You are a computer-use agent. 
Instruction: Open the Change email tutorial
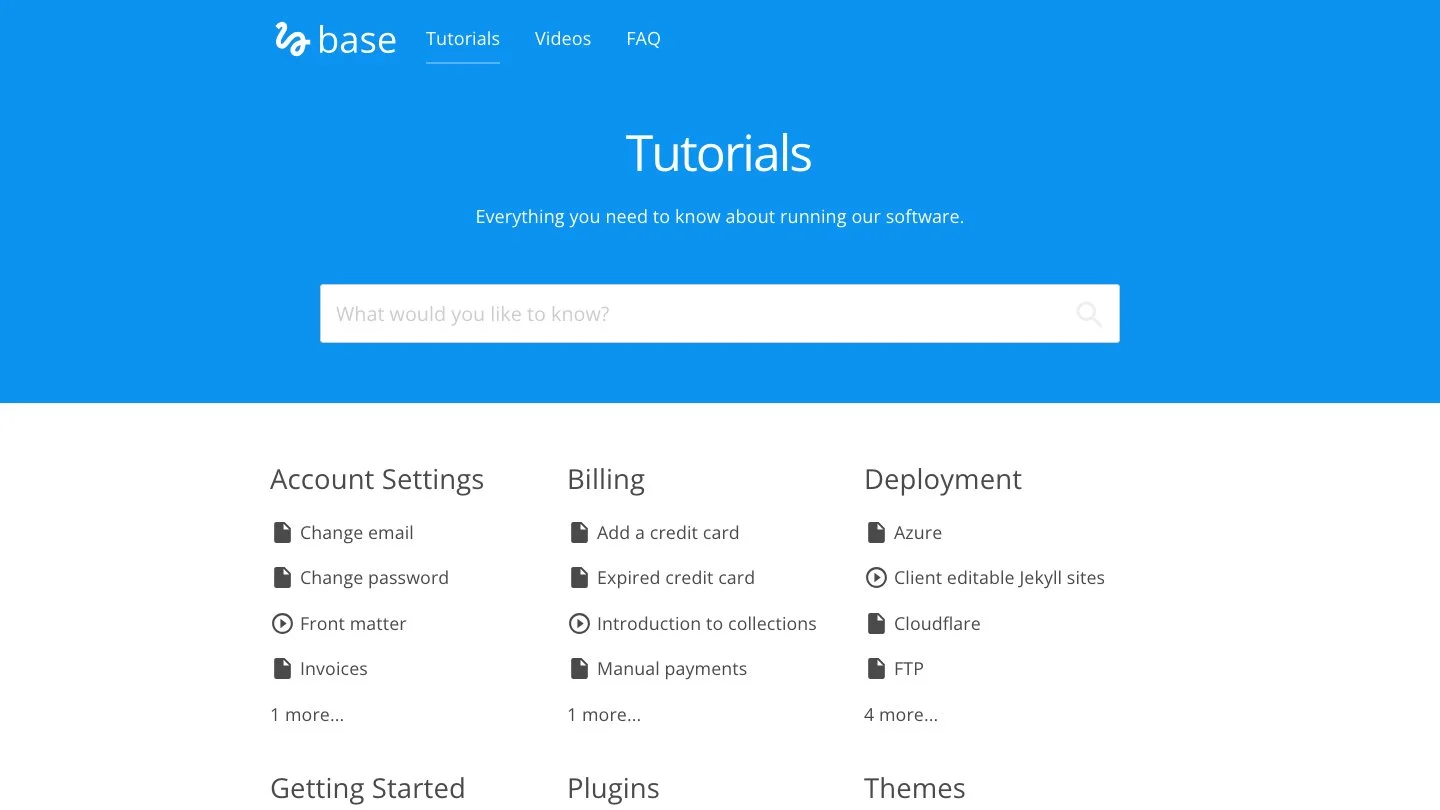[x=357, y=533]
